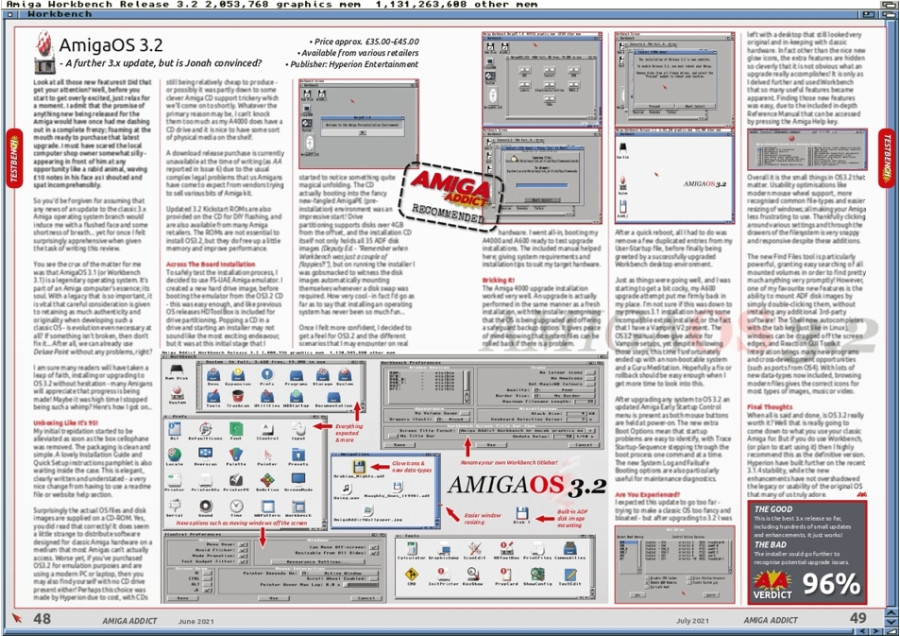Toggle Resizable From All Sides checkbox

tap(374, 553)
